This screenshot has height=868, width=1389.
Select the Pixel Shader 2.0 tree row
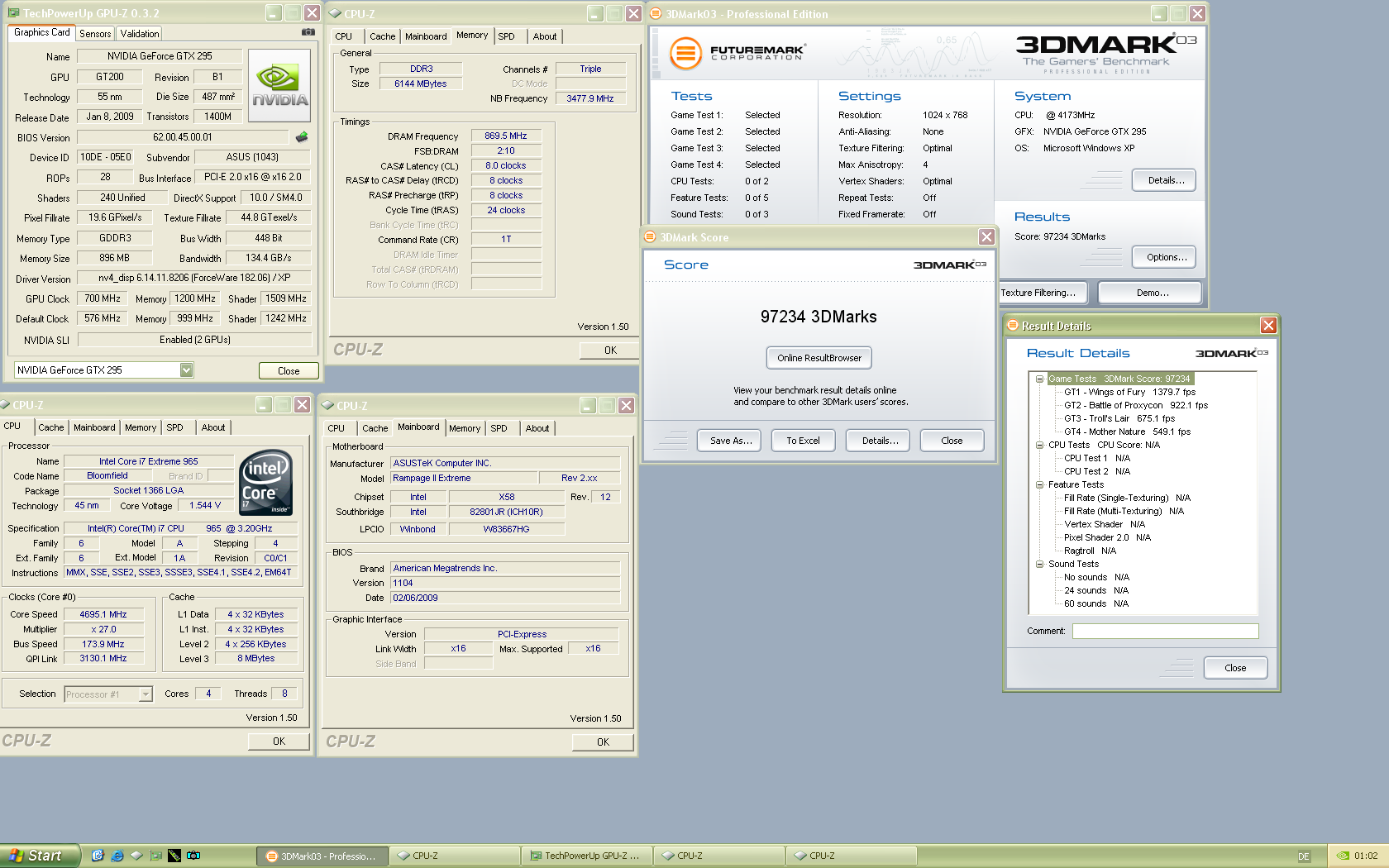(1107, 537)
